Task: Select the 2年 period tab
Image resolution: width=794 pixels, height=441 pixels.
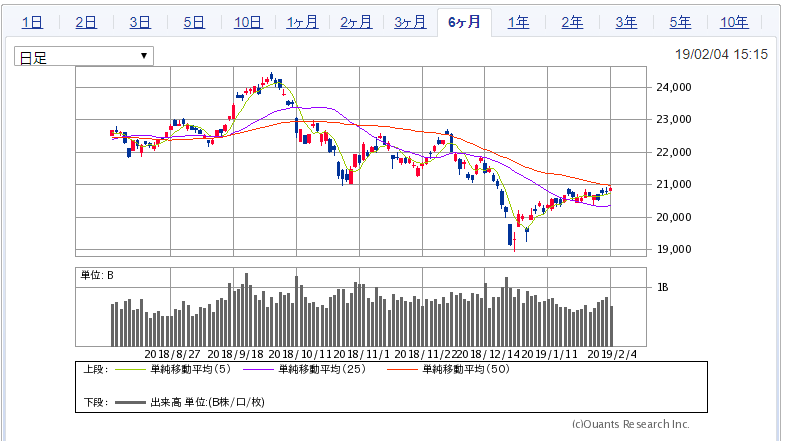Action: pos(572,22)
